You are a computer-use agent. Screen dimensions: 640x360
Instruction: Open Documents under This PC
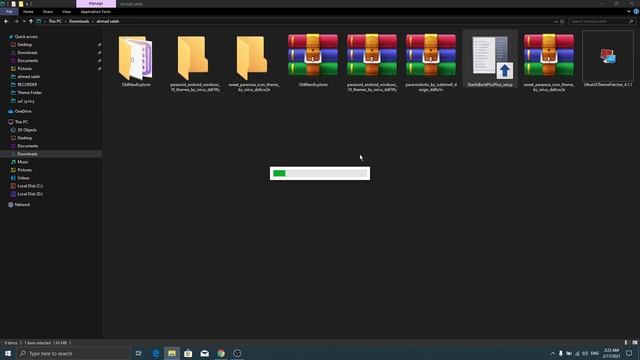(27, 146)
